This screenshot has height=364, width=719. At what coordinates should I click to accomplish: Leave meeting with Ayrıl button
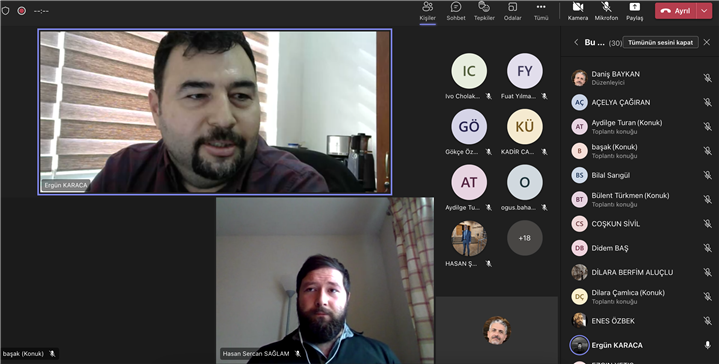(x=676, y=11)
